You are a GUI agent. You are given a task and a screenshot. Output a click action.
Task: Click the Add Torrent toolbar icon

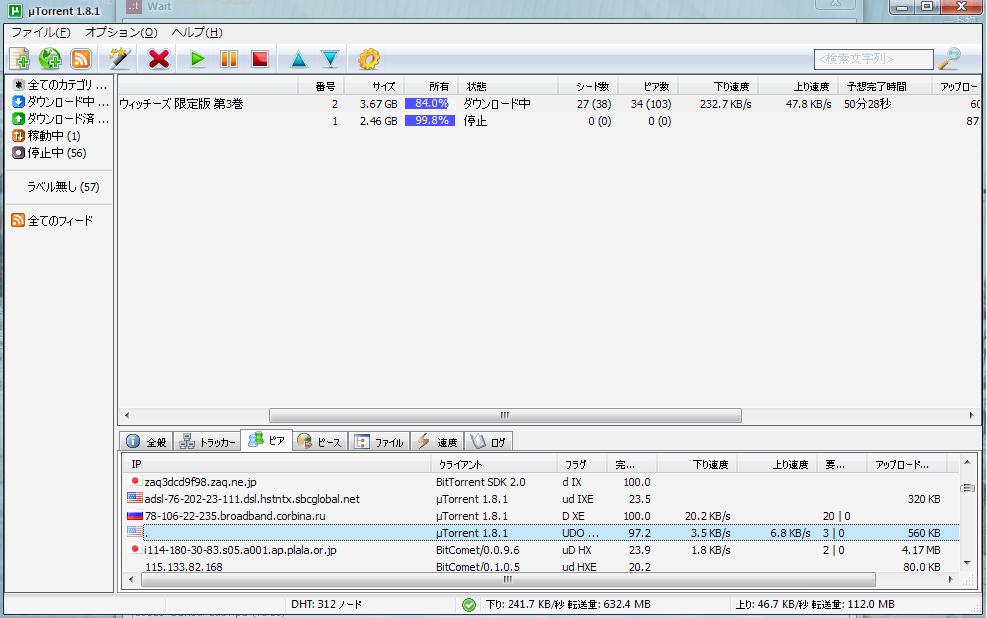(20, 59)
